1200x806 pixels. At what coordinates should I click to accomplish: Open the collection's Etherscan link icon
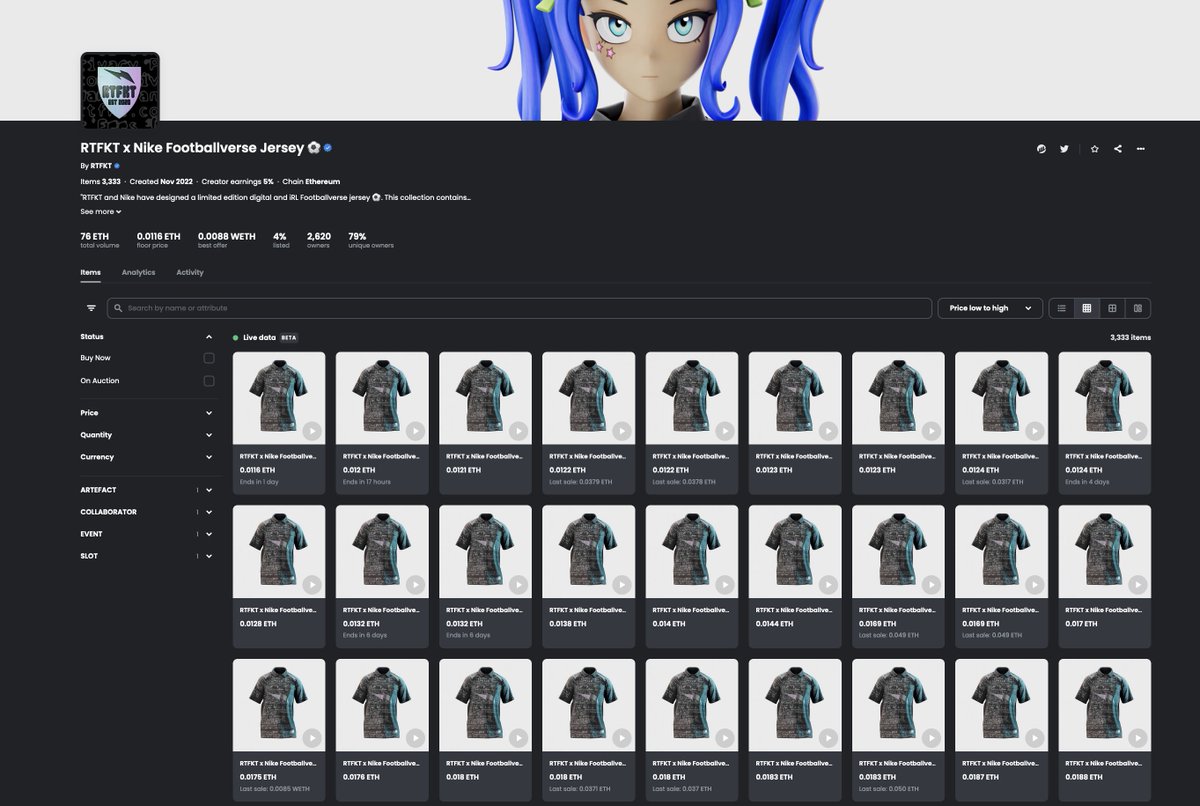point(1041,149)
